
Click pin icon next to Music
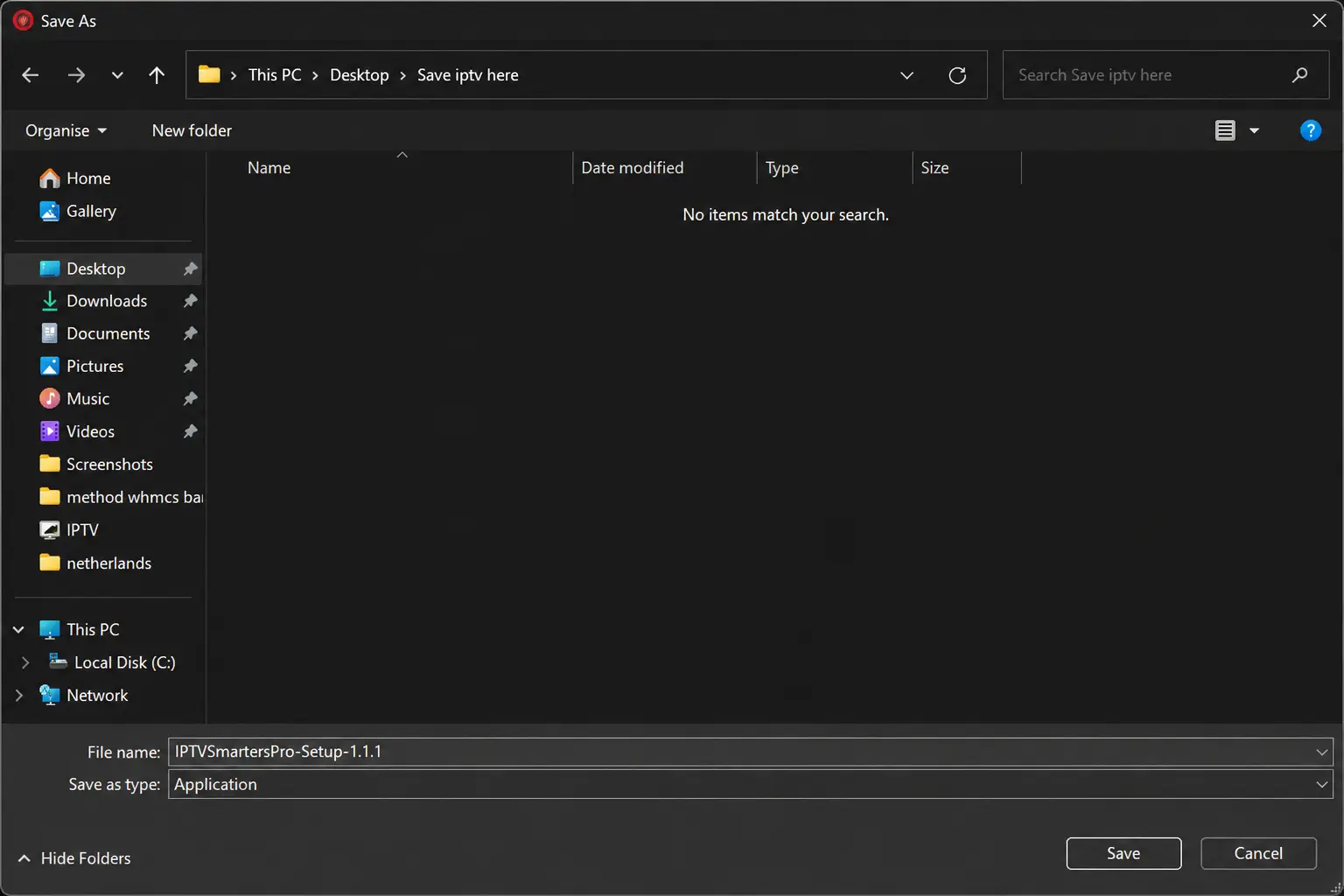coord(190,399)
